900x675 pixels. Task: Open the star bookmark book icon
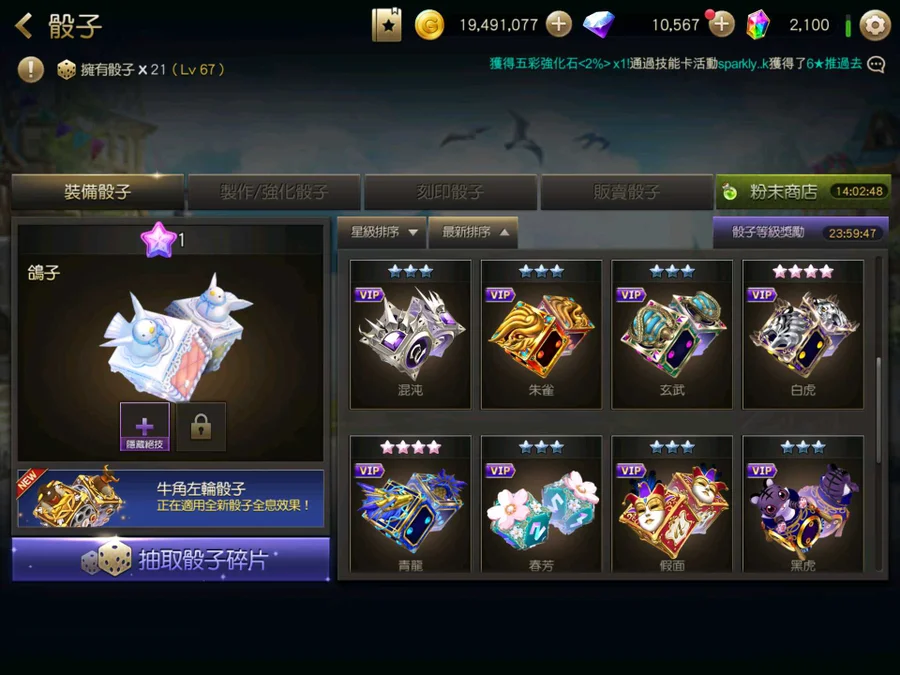pos(386,25)
